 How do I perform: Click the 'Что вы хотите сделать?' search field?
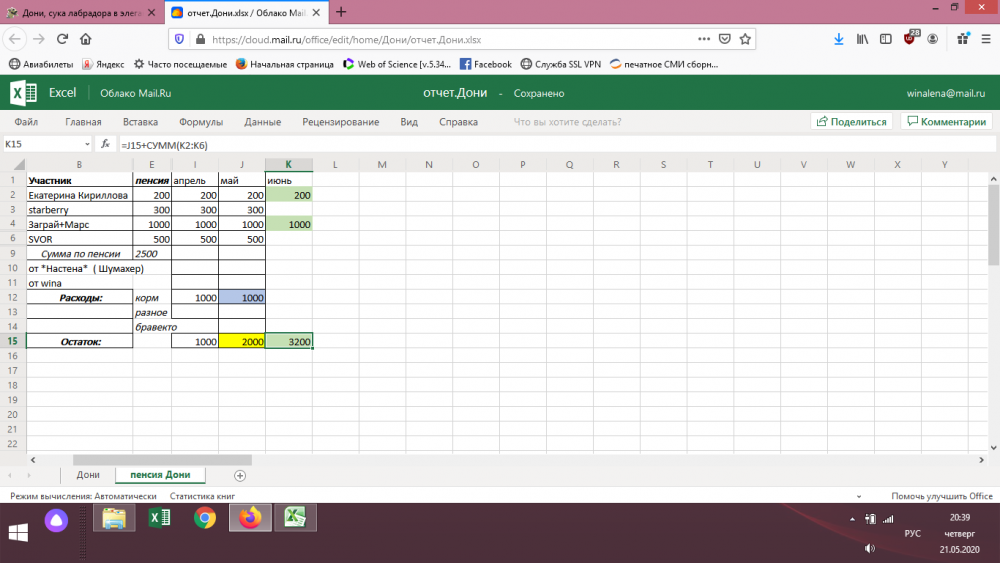click(x=567, y=122)
